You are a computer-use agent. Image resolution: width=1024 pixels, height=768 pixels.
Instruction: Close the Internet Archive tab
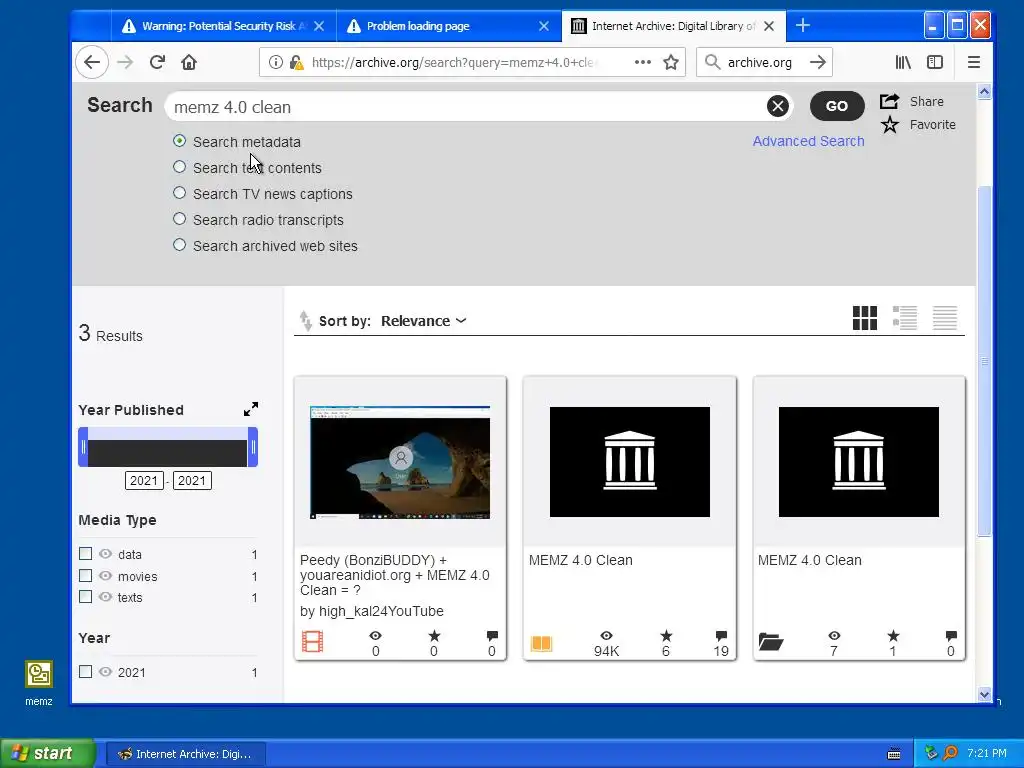tap(769, 25)
